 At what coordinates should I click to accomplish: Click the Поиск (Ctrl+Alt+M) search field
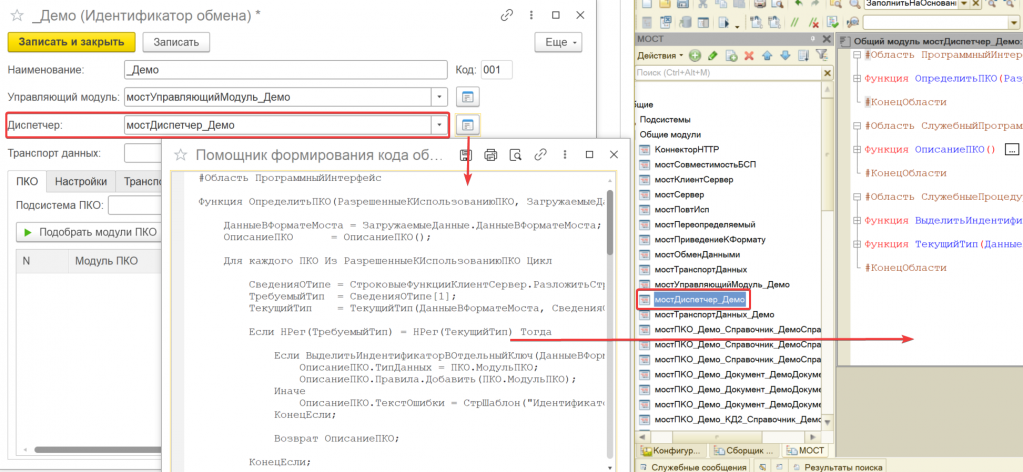(727, 73)
